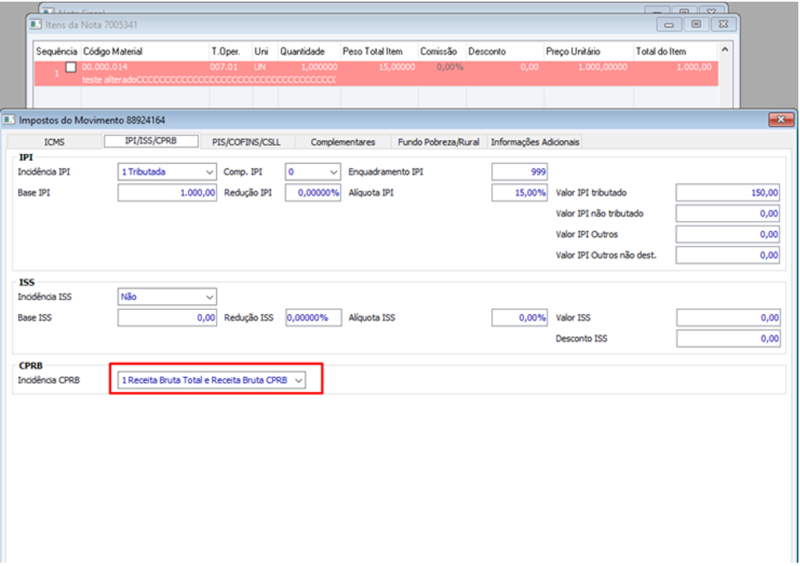Click the Valor IPI Outros field

point(728,235)
